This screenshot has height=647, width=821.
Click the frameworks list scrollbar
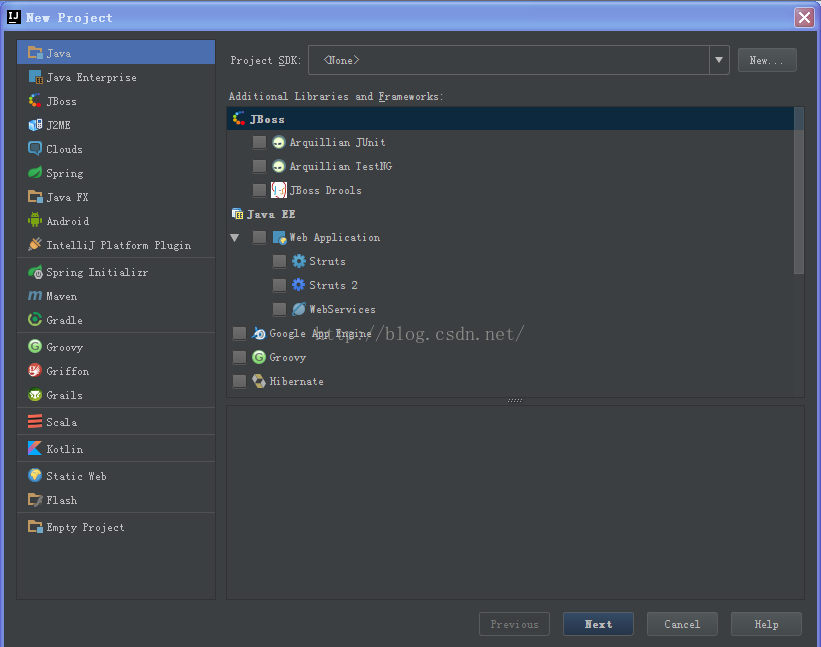click(x=798, y=191)
